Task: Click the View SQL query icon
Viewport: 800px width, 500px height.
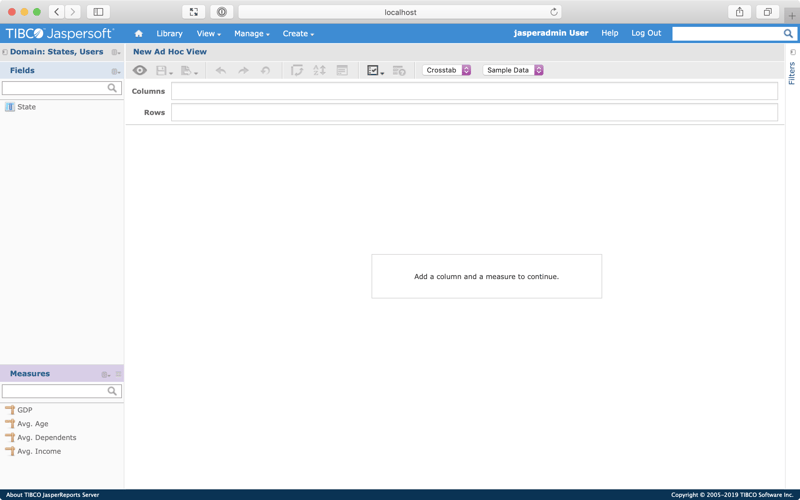Action: 399,70
